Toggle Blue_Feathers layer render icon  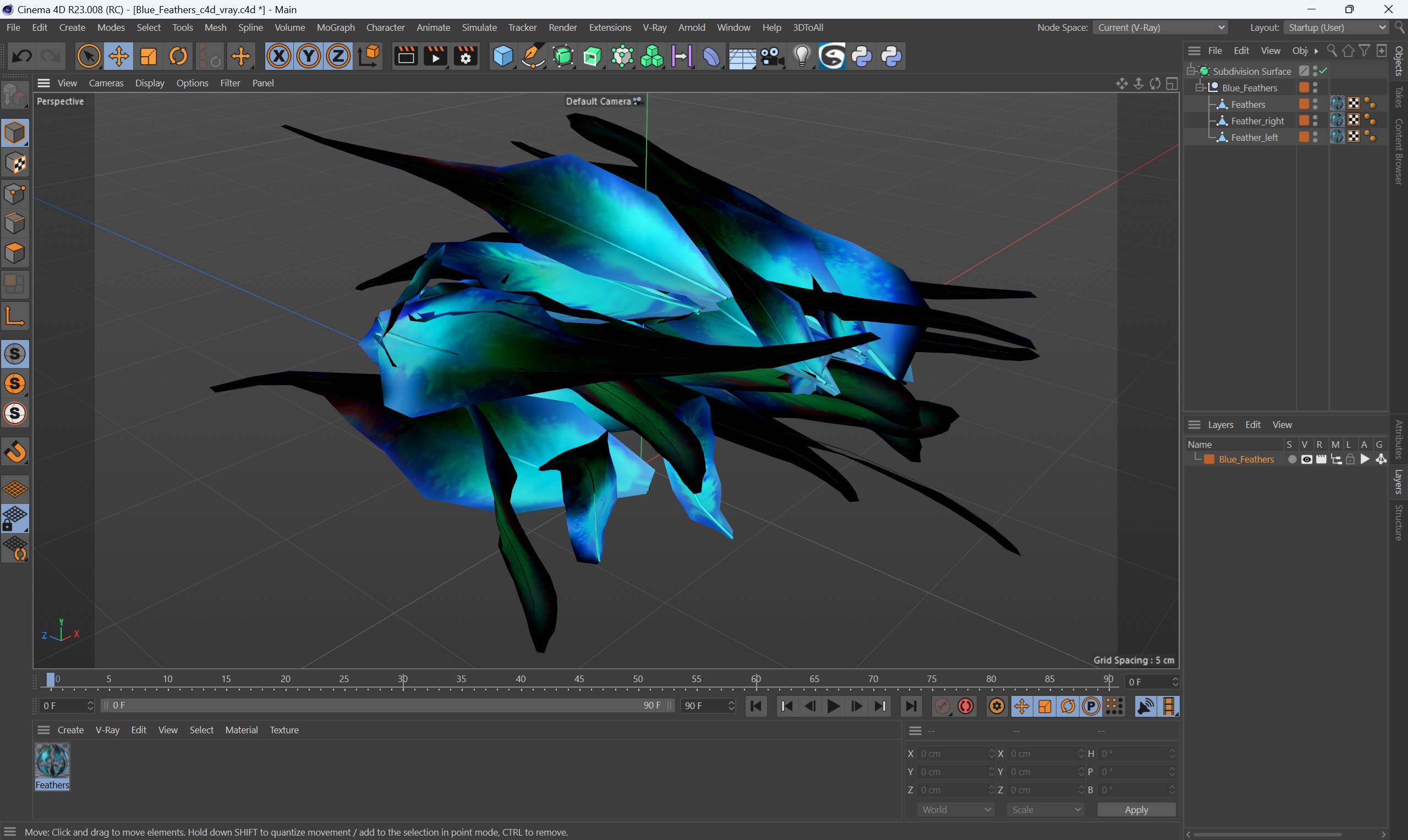point(1321,459)
